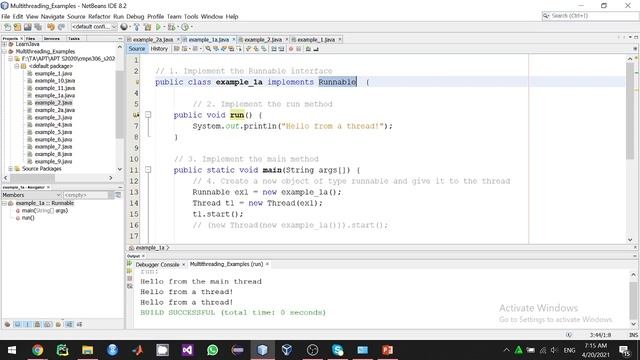Open the Refactor menu
Screen dimensions: 640x360
[99, 16]
